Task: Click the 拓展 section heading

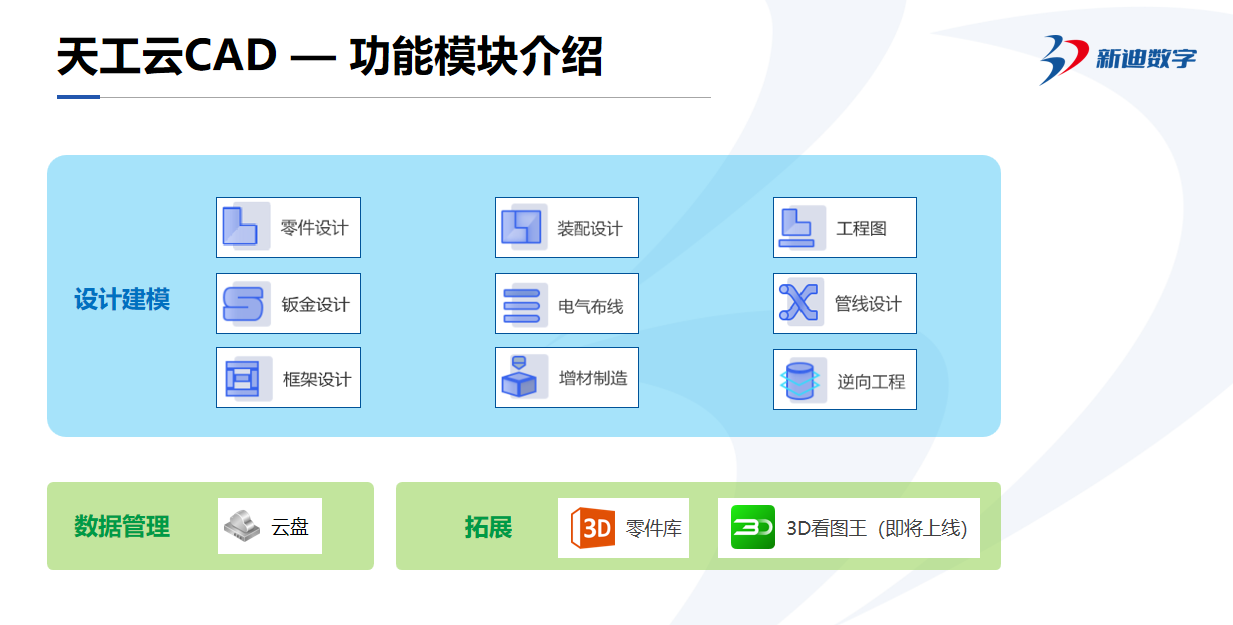Action: [488, 527]
